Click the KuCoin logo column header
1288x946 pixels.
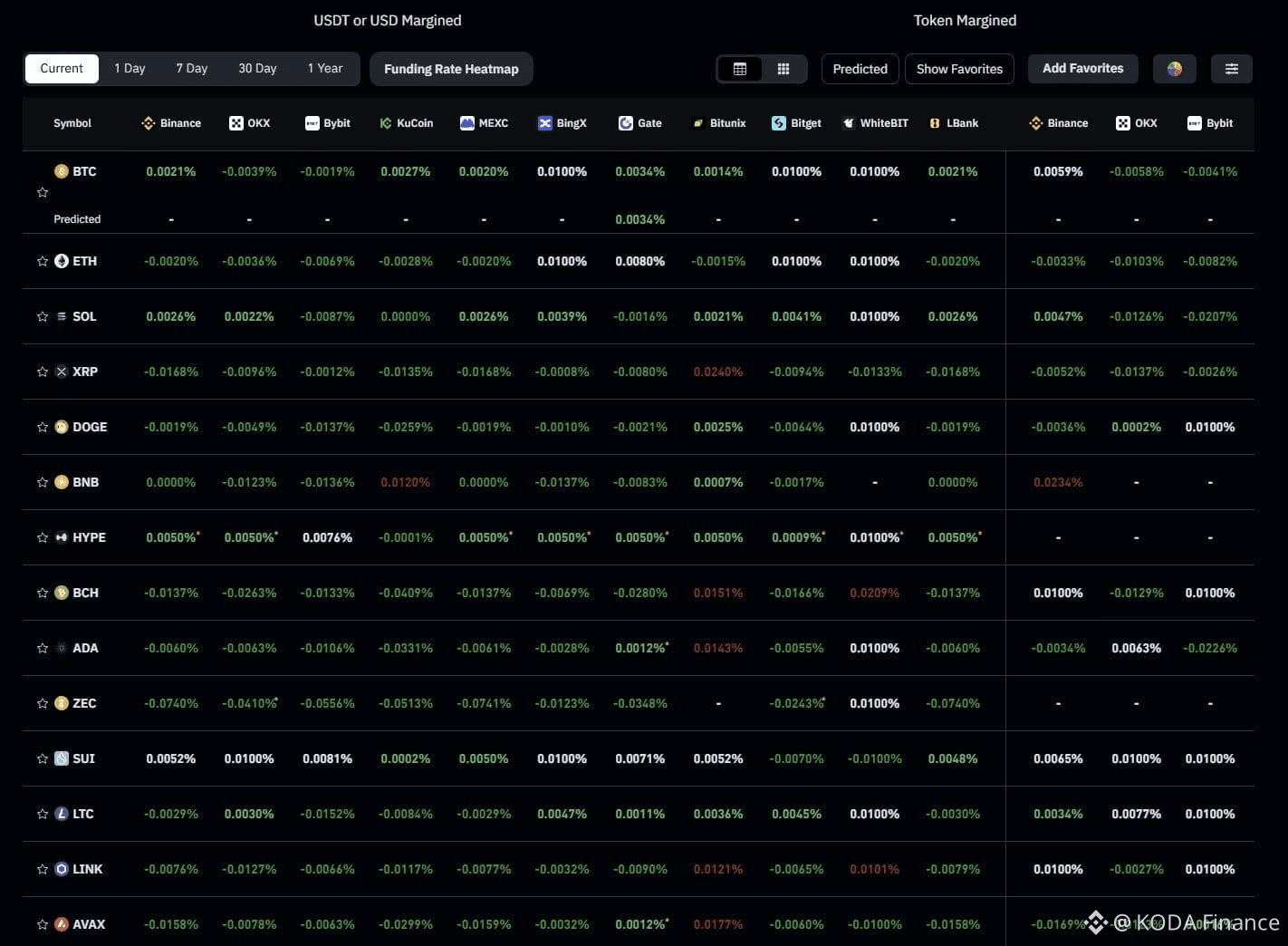[384, 123]
